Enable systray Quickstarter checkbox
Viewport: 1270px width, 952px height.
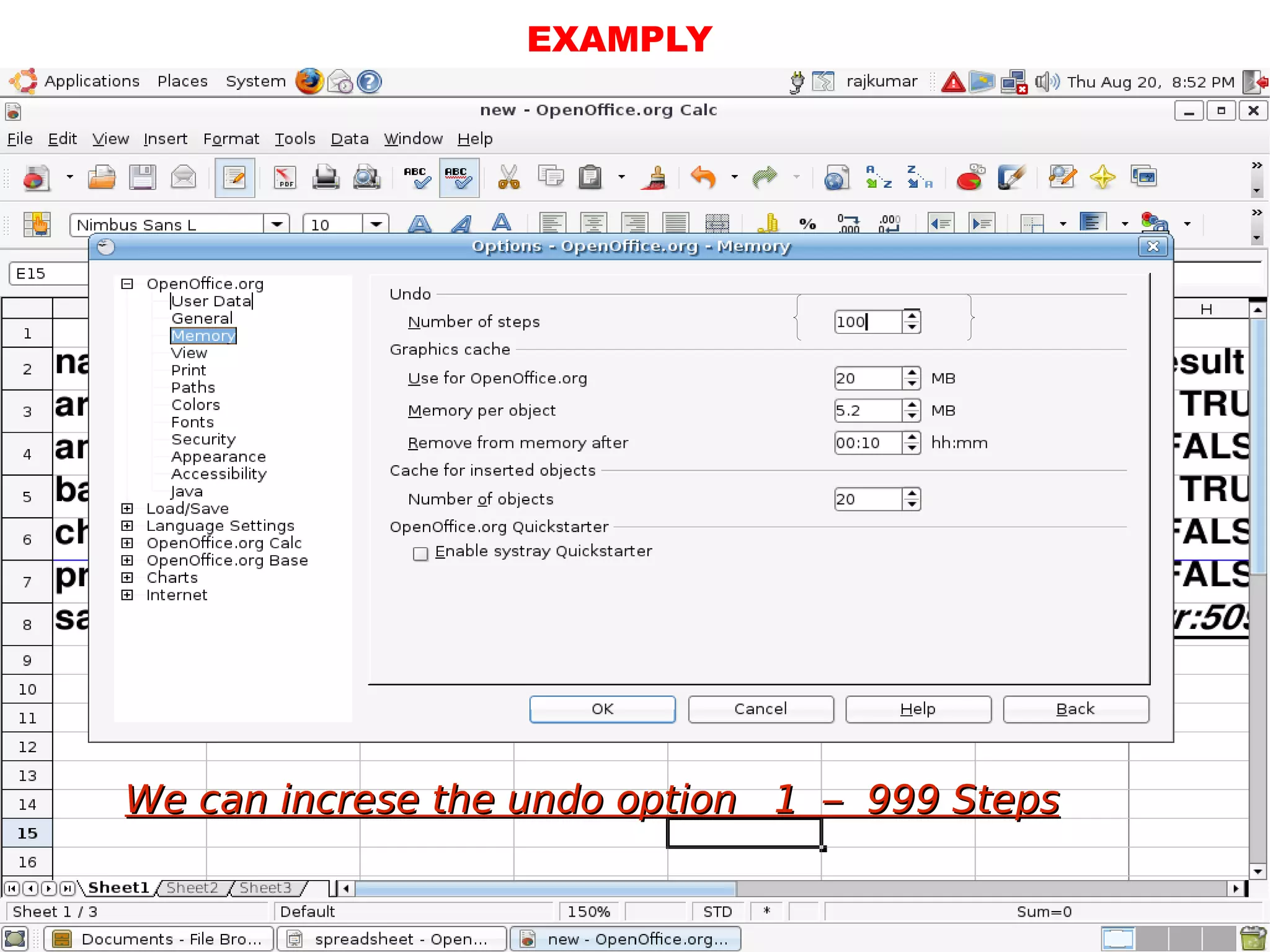[420, 553]
